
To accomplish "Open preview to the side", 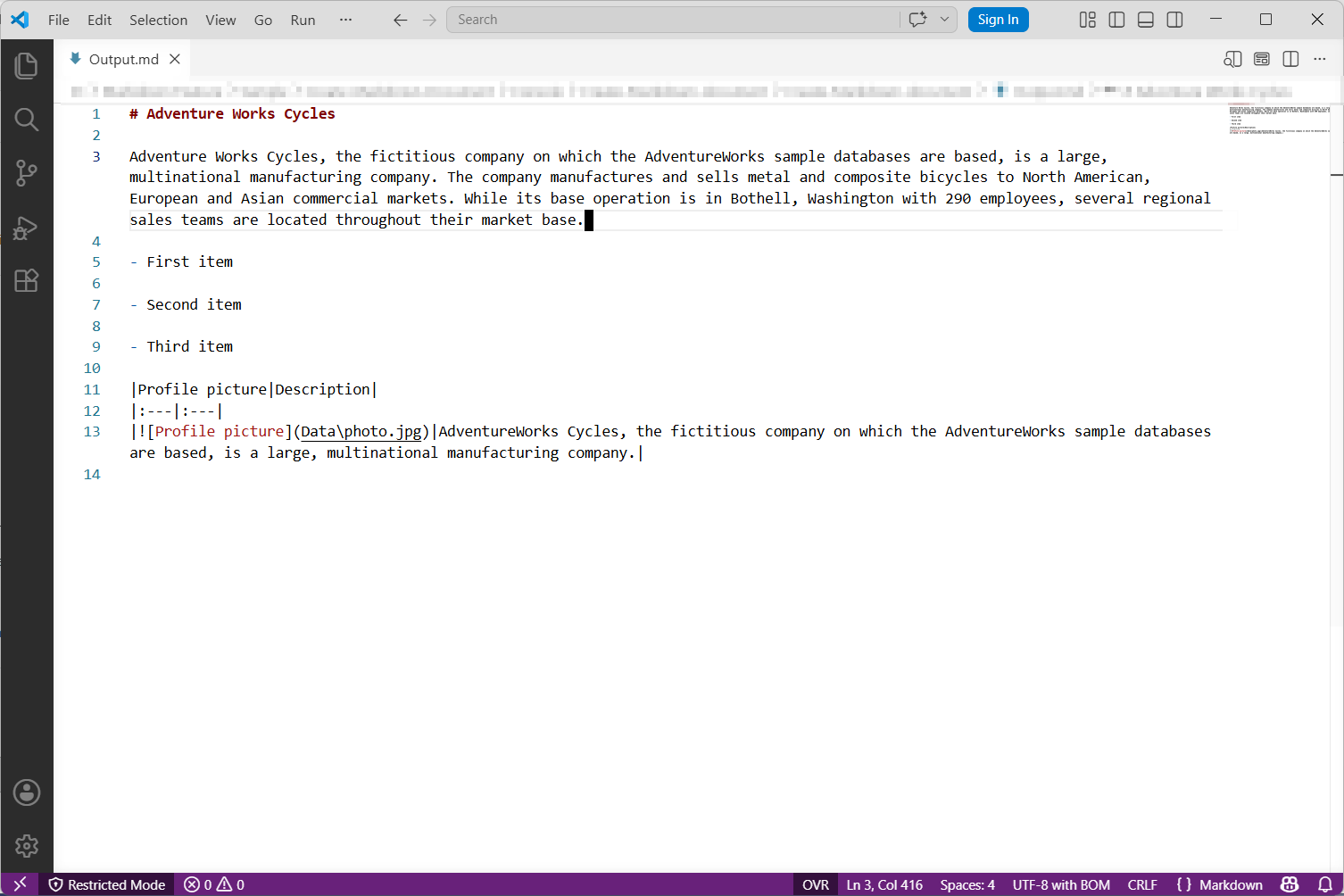I will click(x=1232, y=59).
